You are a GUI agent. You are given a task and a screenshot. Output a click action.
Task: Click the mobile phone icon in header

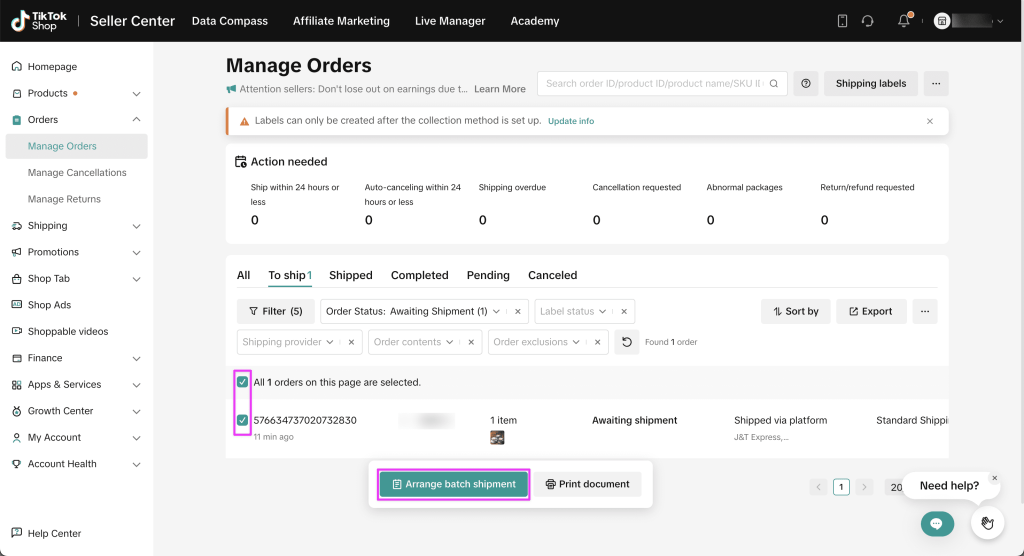842,21
